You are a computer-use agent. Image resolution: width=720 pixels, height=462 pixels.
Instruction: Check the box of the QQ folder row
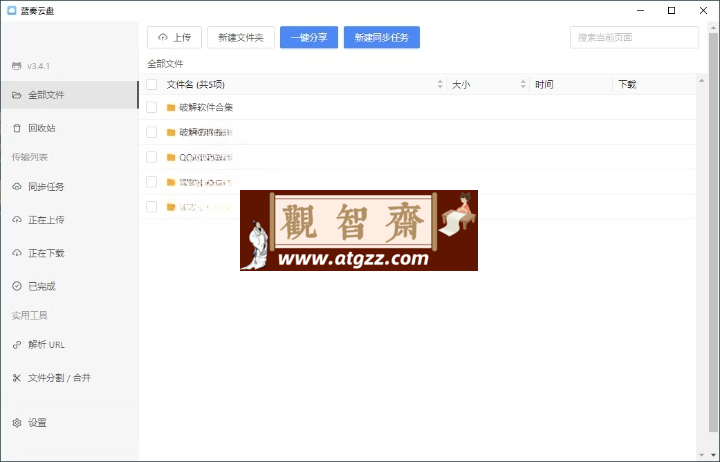pos(152,157)
